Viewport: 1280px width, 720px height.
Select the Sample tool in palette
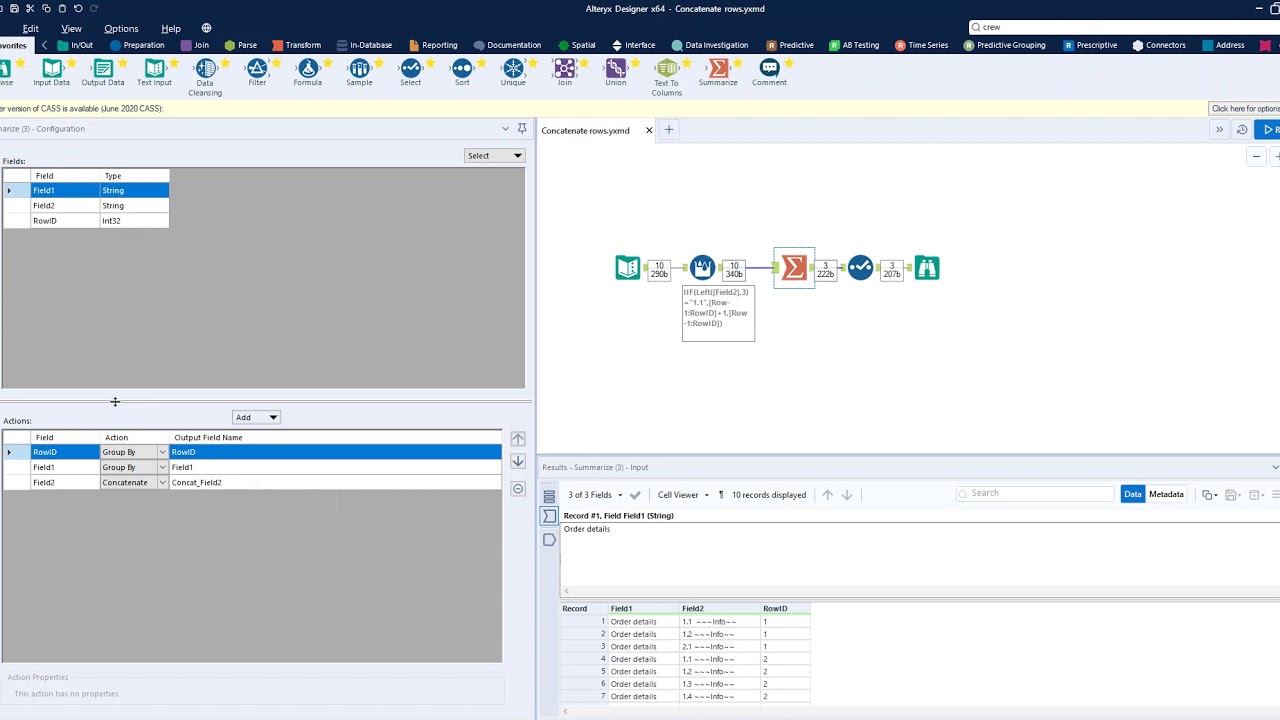click(359, 72)
